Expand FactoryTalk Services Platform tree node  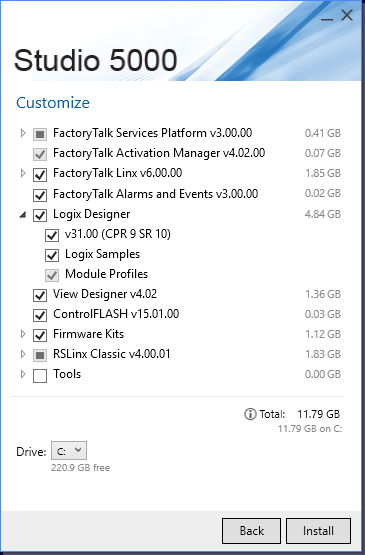click(23, 133)
